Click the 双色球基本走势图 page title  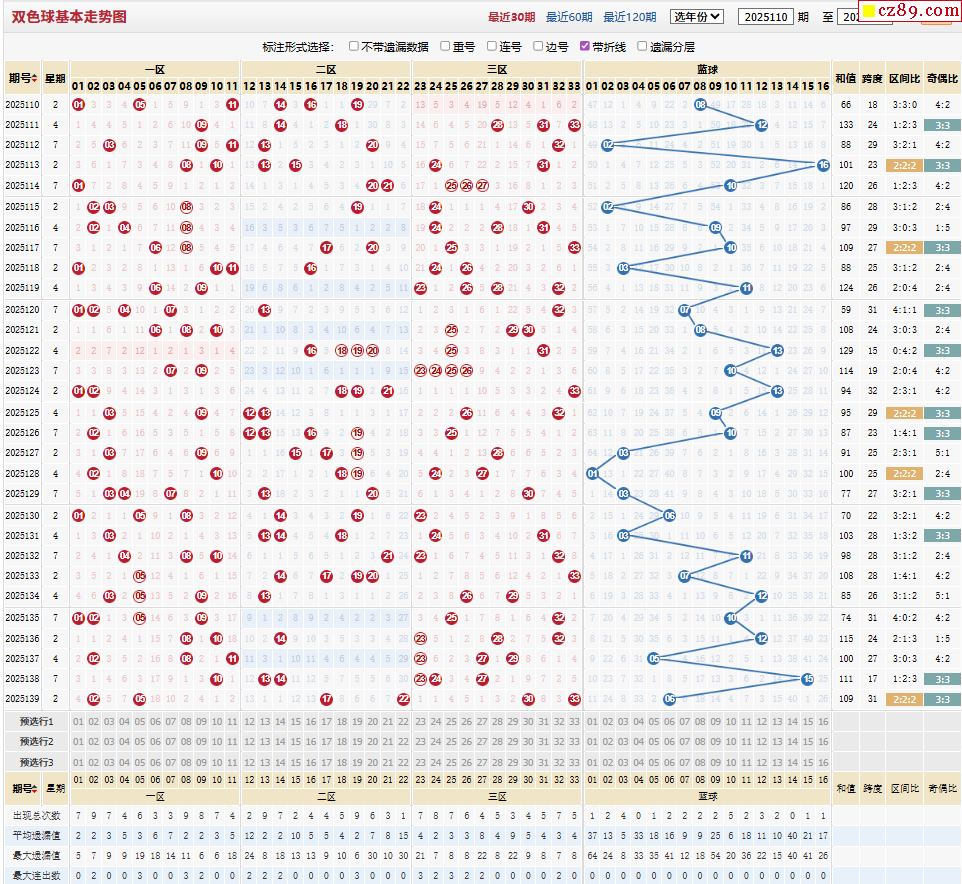point(69,17)
